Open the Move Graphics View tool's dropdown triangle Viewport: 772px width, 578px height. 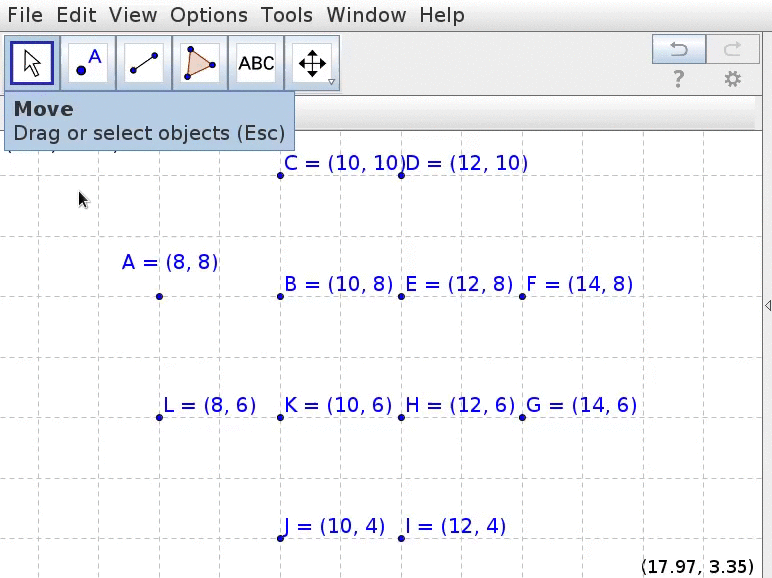click(x=331, y=82)
